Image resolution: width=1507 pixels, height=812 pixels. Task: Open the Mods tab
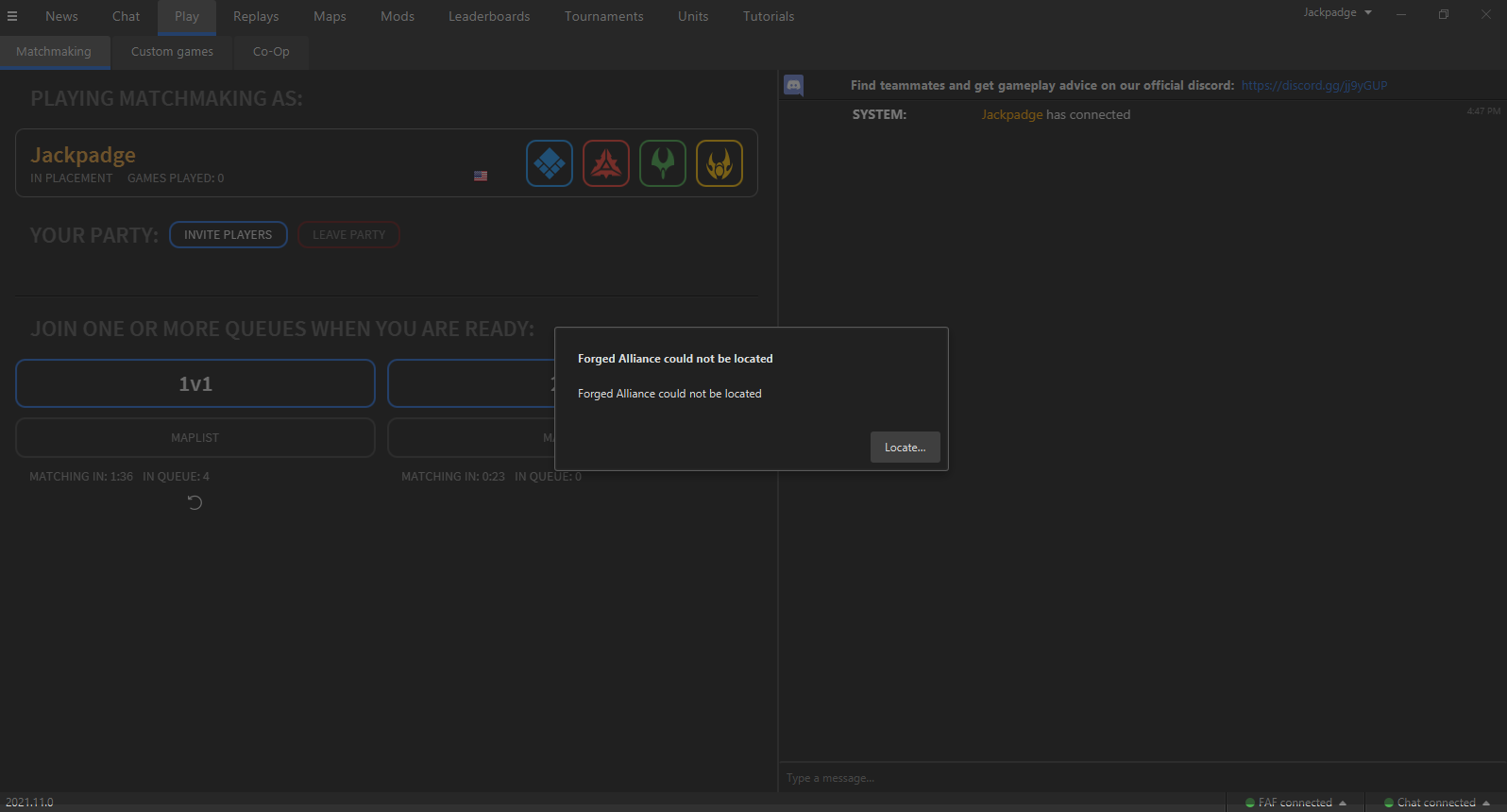[x=398, y=16]
